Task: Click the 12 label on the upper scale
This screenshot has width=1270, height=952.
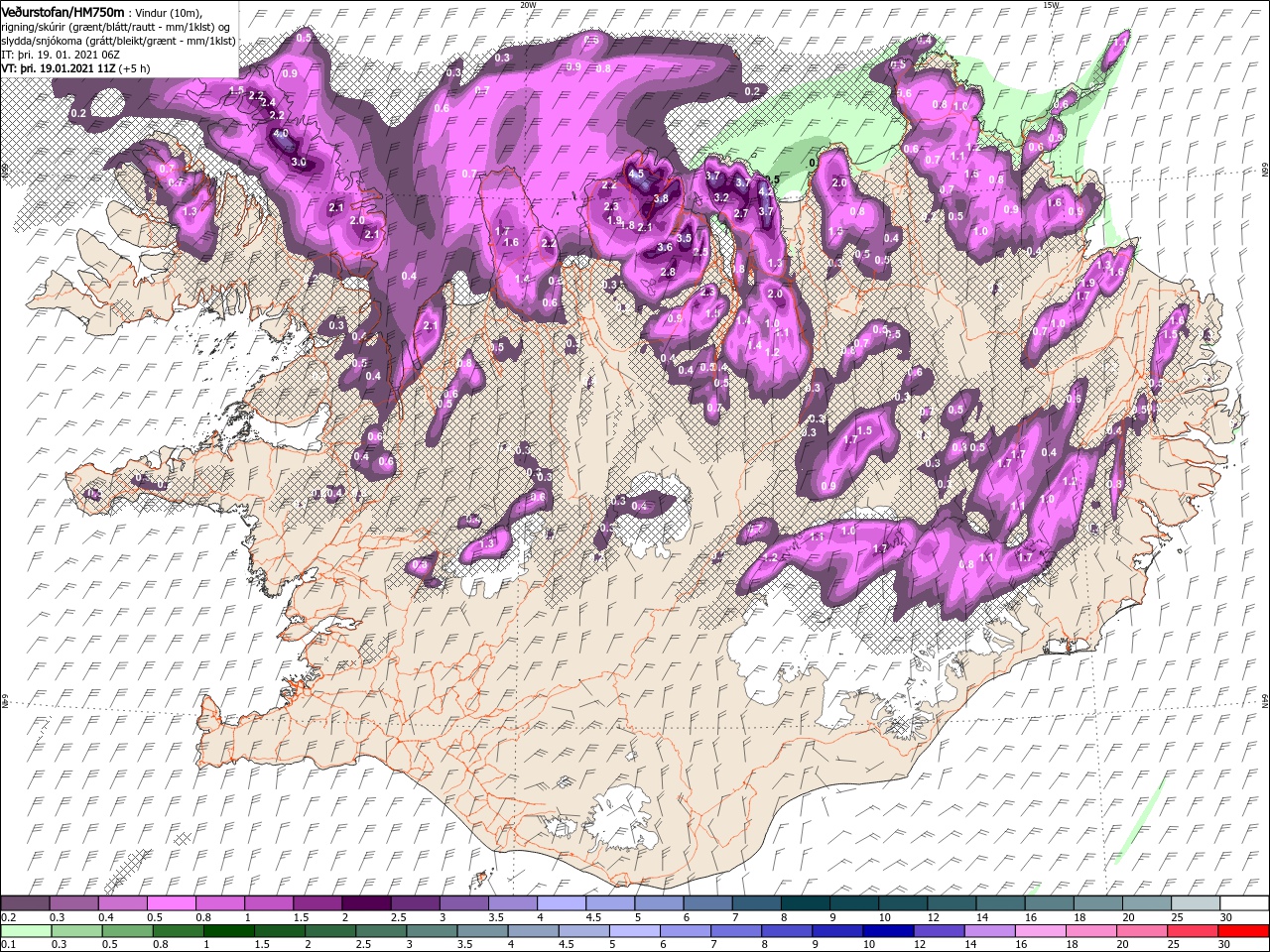Action: [934, 917]
